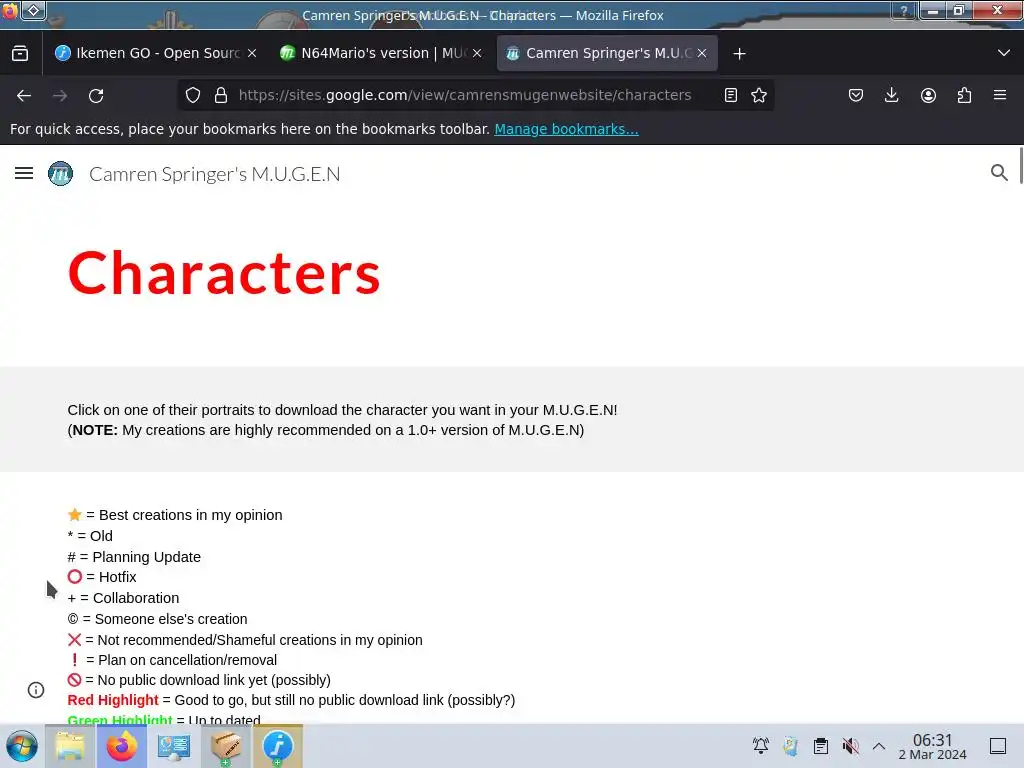Click '+ = Collaboration' legend line
This screenshot has width=1024, height=768.
point(123,598)
